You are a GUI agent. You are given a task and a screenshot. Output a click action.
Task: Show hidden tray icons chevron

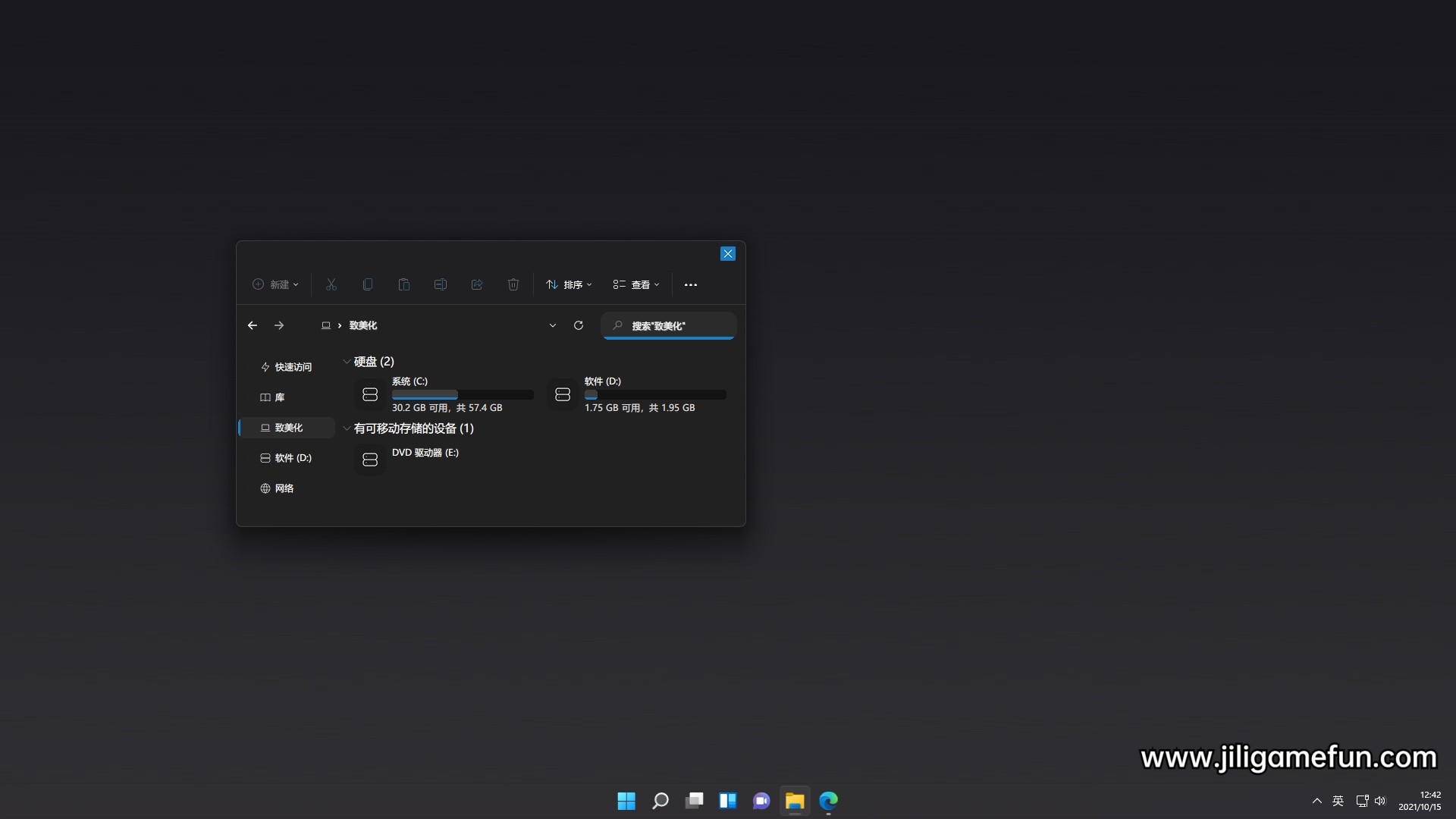pyautogui.click(x=1317, y=801)
